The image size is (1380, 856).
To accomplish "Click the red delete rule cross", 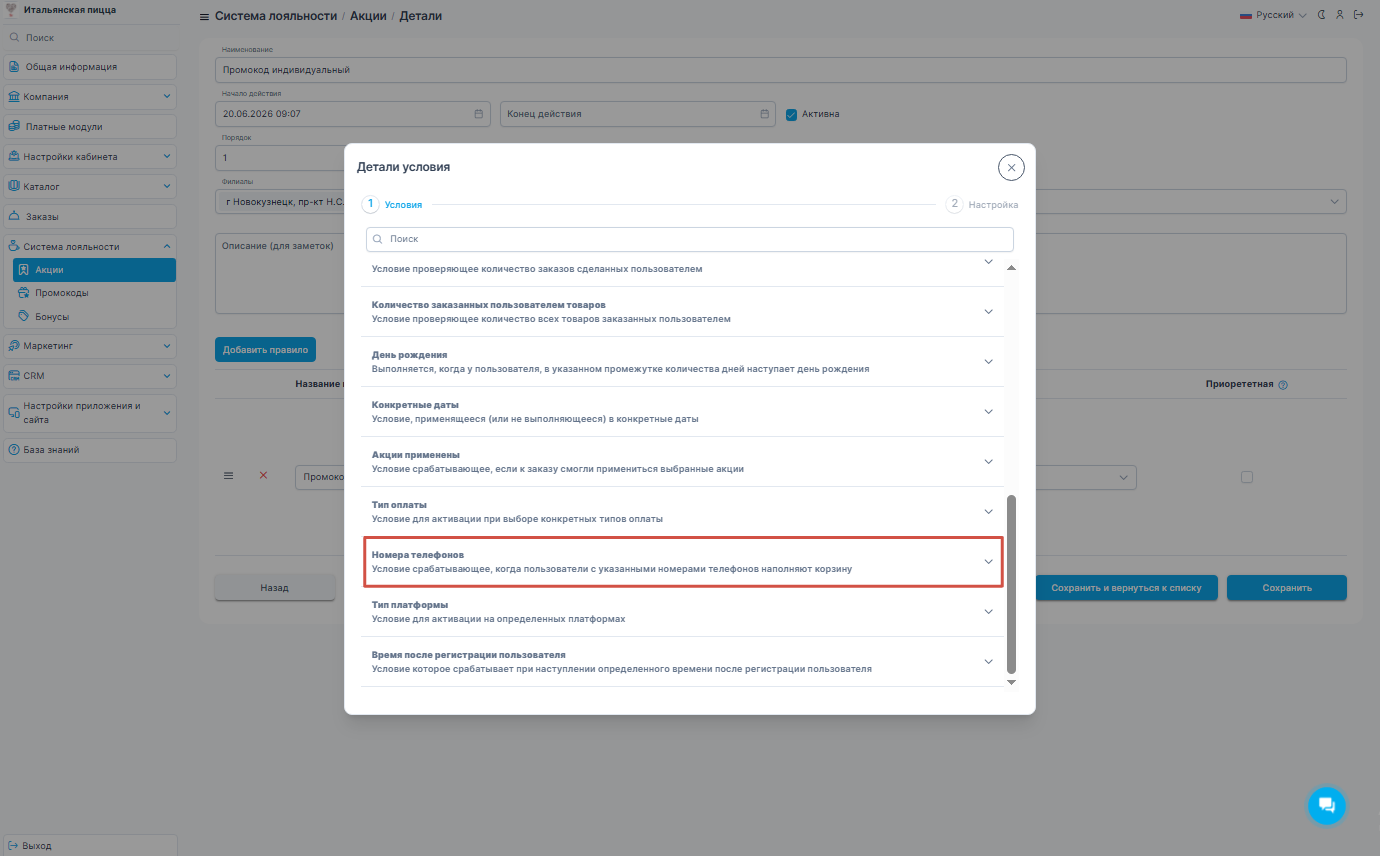I will (x=263, y=476).
